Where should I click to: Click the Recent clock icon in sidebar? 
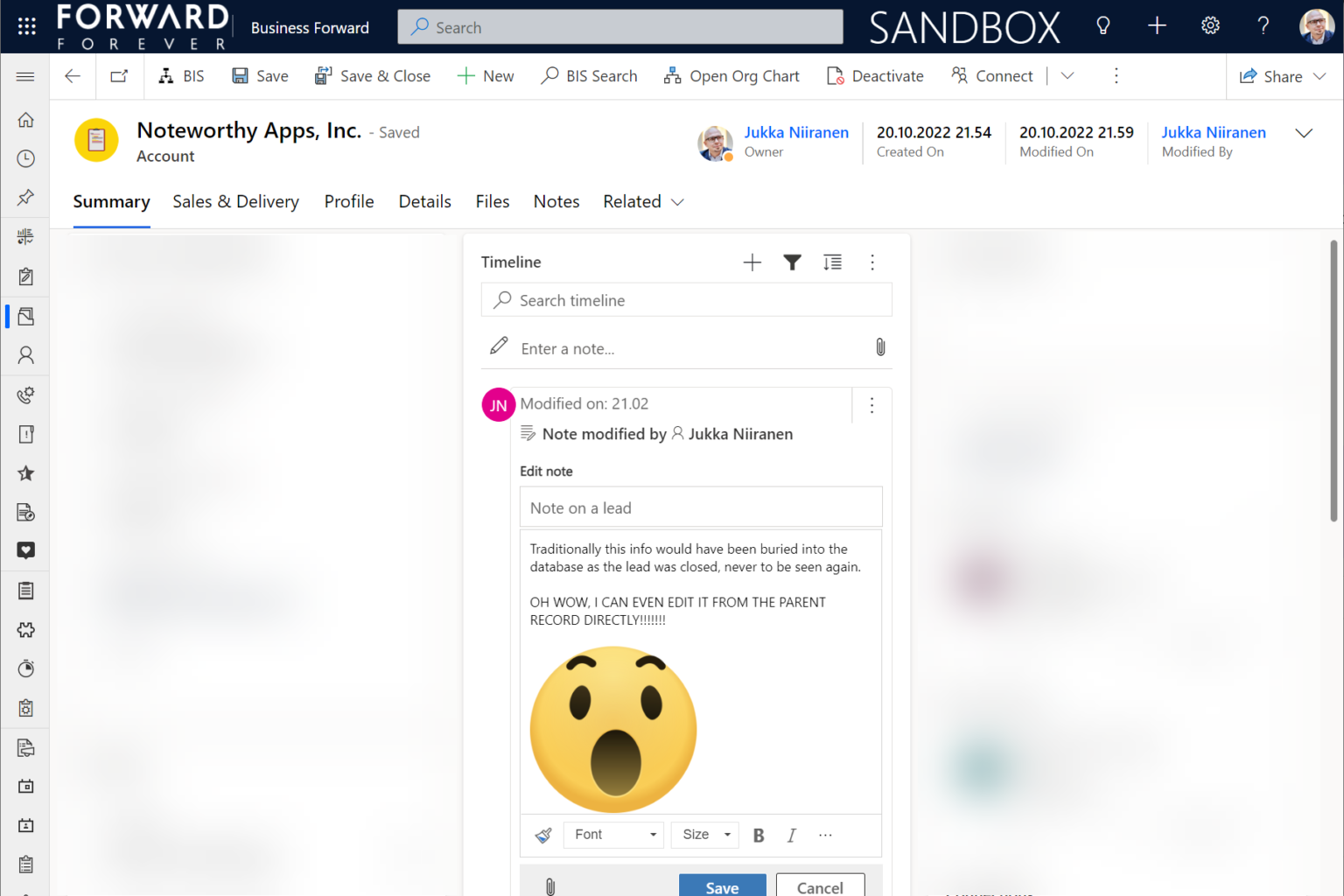[24, 158]
